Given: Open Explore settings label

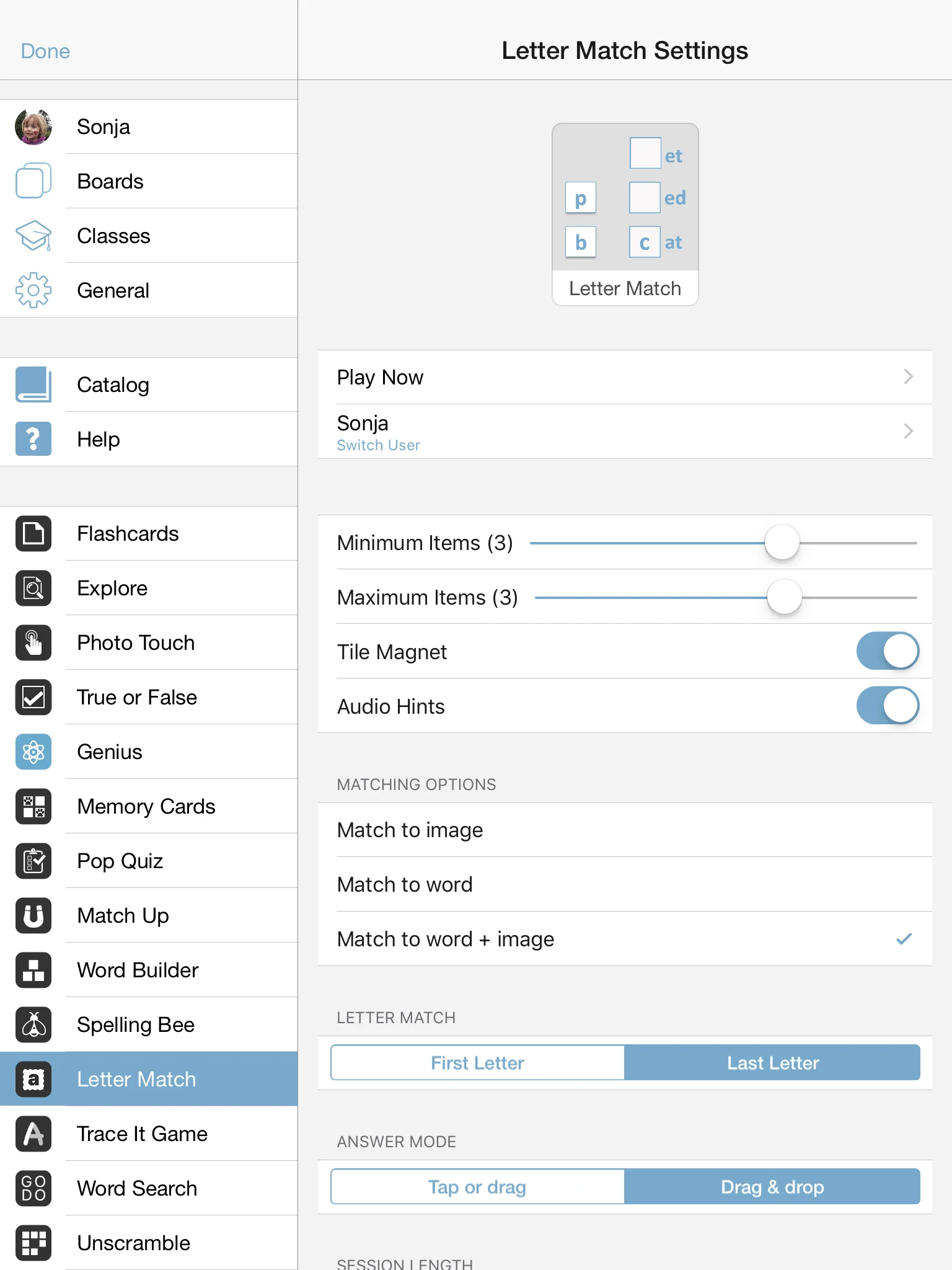Looking at the screenshot, I should pos(112,588).
